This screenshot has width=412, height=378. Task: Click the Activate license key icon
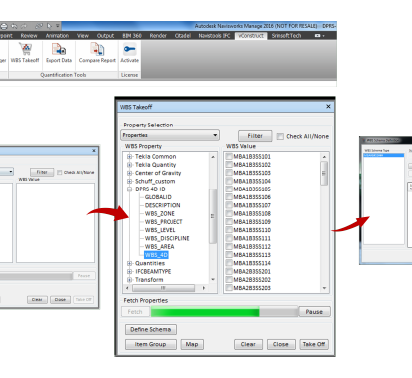tap(129, 49)
